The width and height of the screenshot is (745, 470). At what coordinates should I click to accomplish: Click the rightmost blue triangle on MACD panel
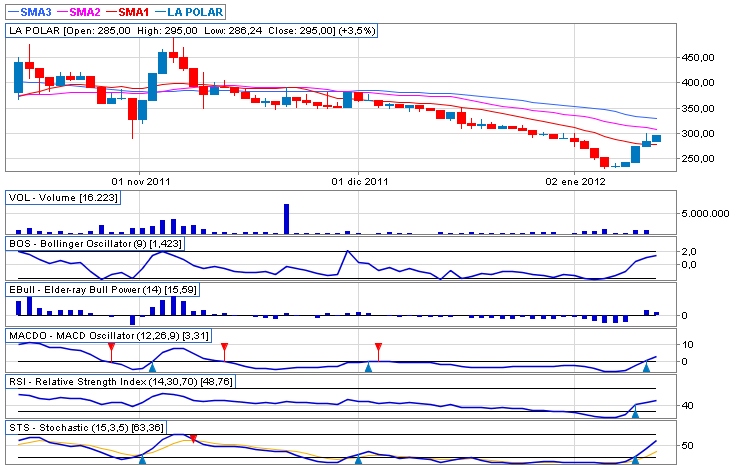(646, 368)
